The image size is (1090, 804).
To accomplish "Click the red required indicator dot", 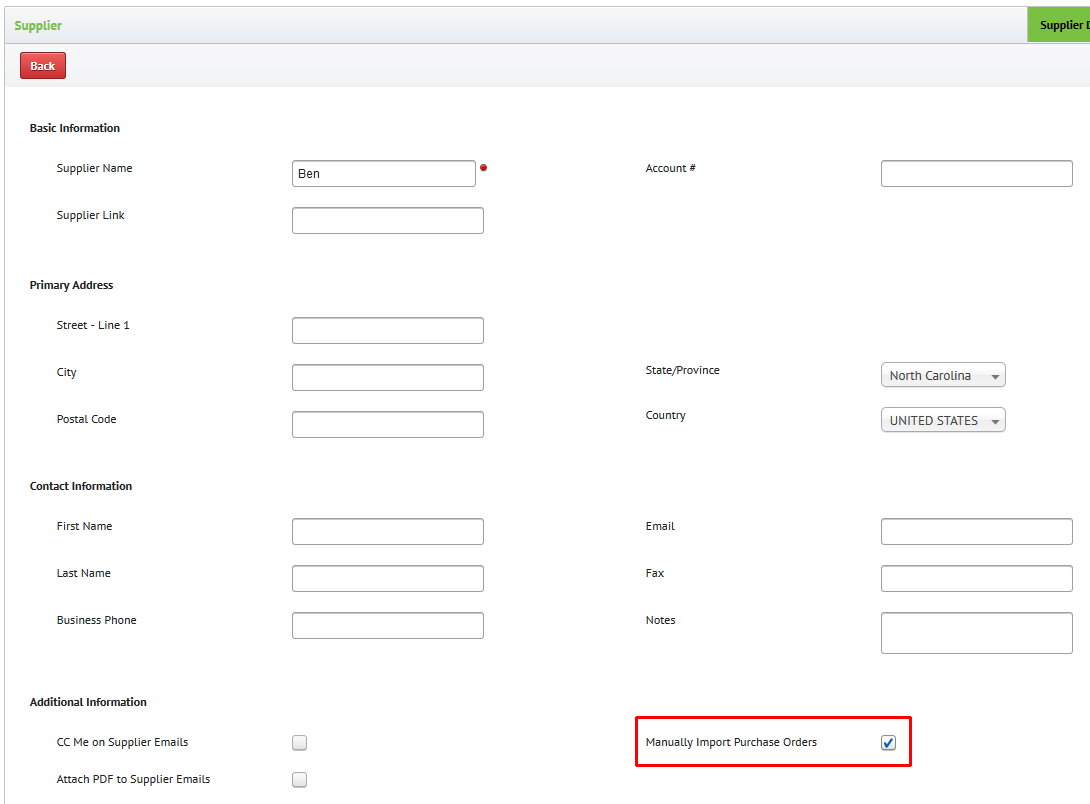I will pos(484,167).
